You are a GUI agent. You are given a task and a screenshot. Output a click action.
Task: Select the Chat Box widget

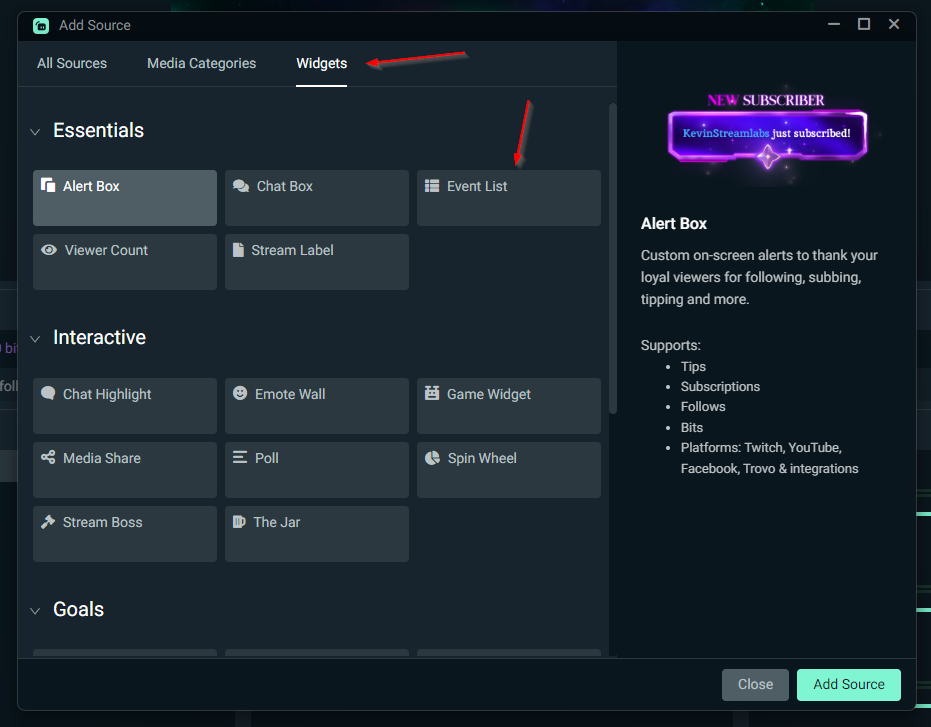[316, 197]
